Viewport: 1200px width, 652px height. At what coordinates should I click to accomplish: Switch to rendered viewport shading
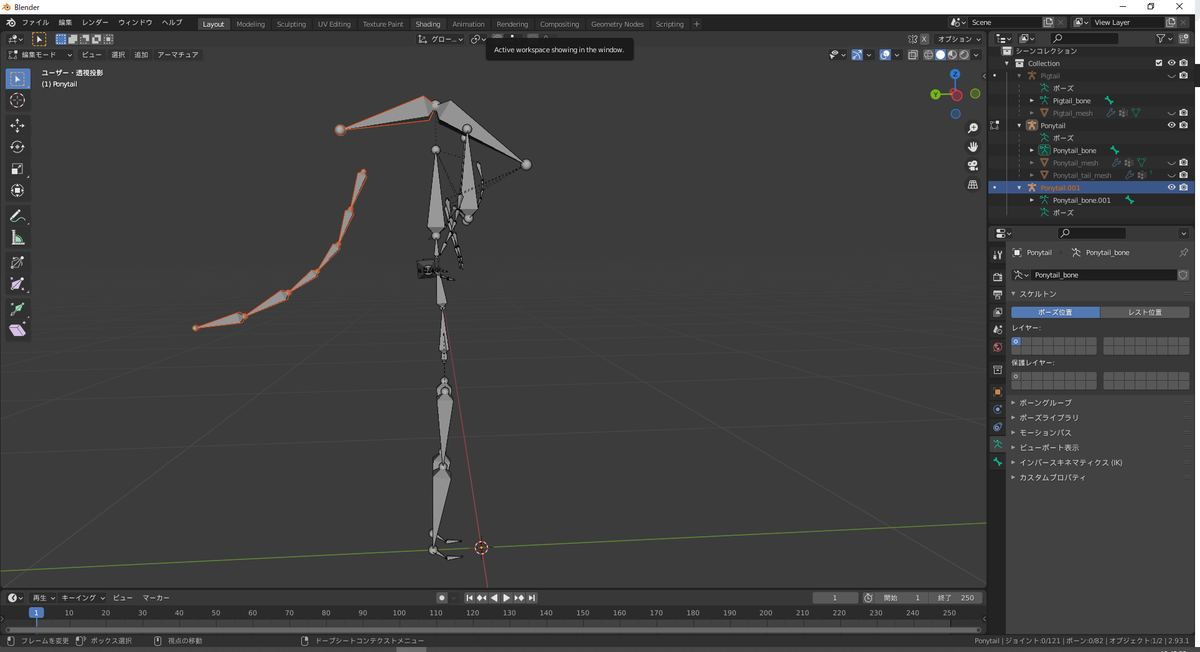click(963, 55)
